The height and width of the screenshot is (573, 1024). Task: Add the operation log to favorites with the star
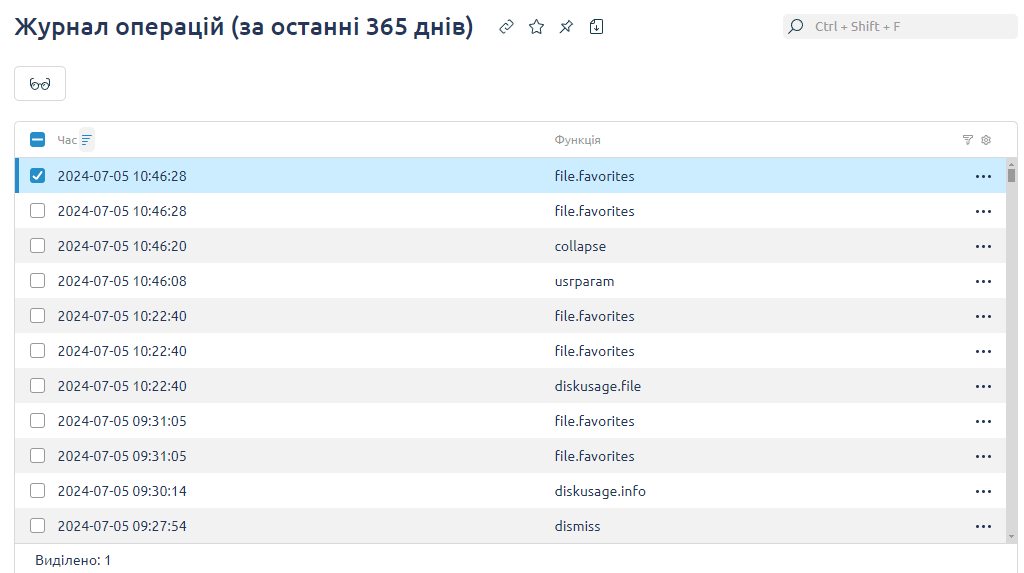(x=536, y=27)
